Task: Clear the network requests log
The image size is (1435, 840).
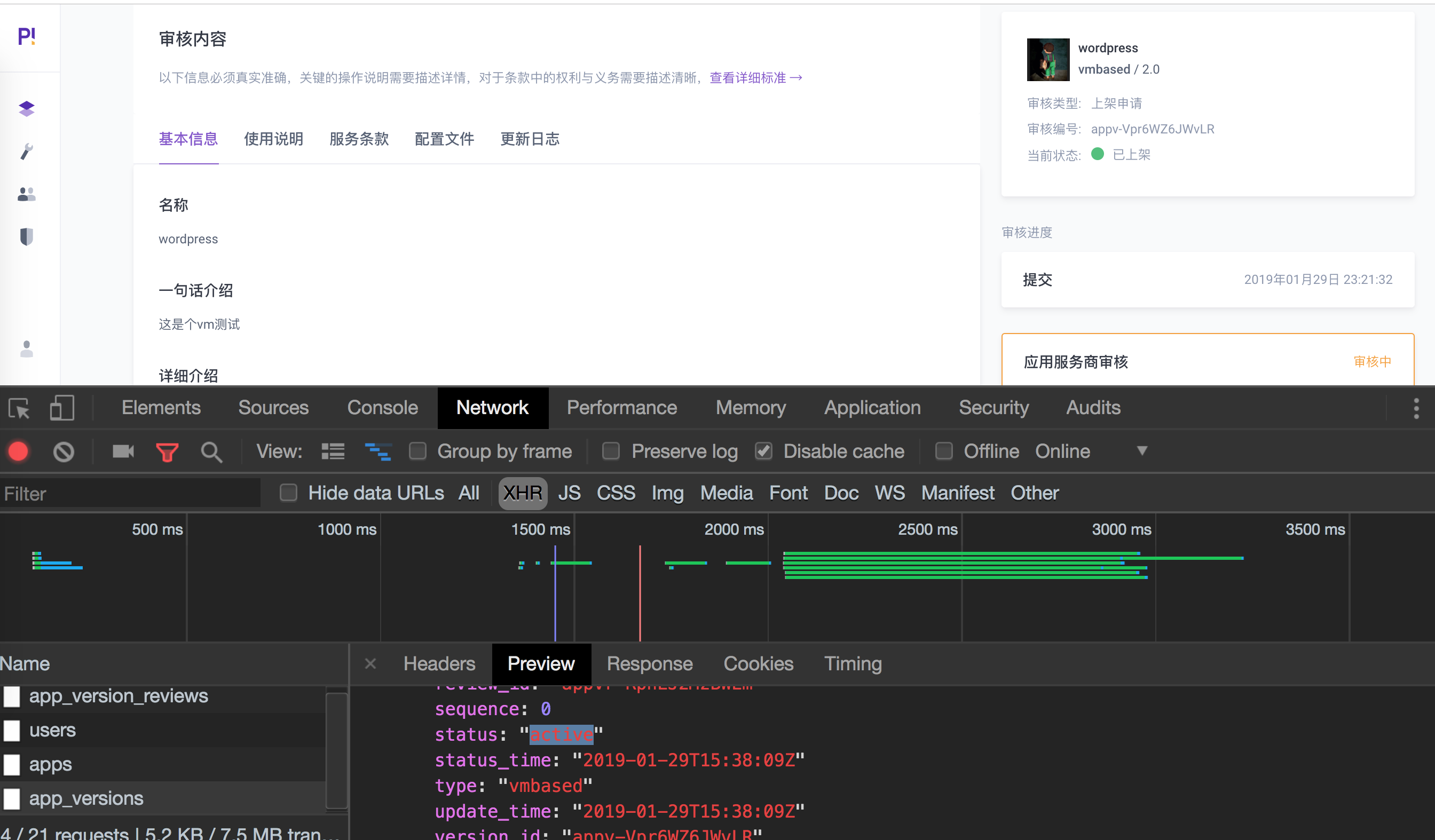Action: coord(64,451)
